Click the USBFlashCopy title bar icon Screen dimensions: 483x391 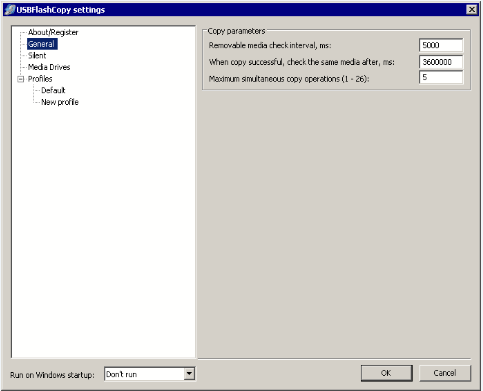[10, 10]
